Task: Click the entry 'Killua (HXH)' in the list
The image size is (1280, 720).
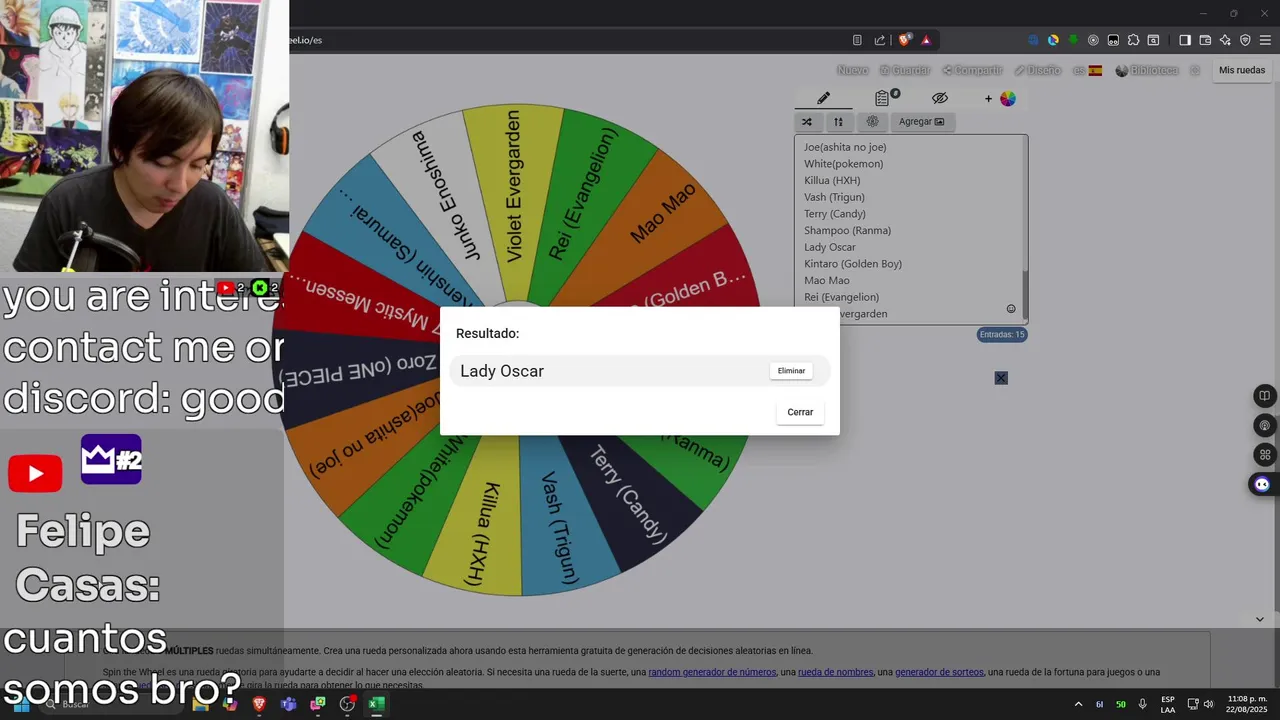Action: (832, 180)
